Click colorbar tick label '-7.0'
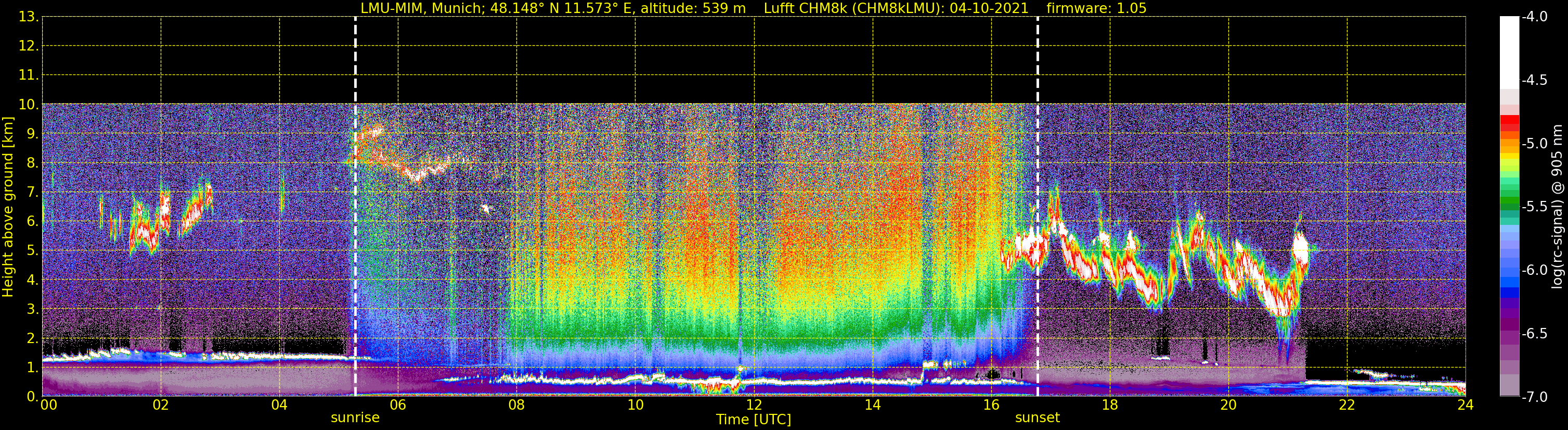The image size is (1568, 430). [1534, 397]
